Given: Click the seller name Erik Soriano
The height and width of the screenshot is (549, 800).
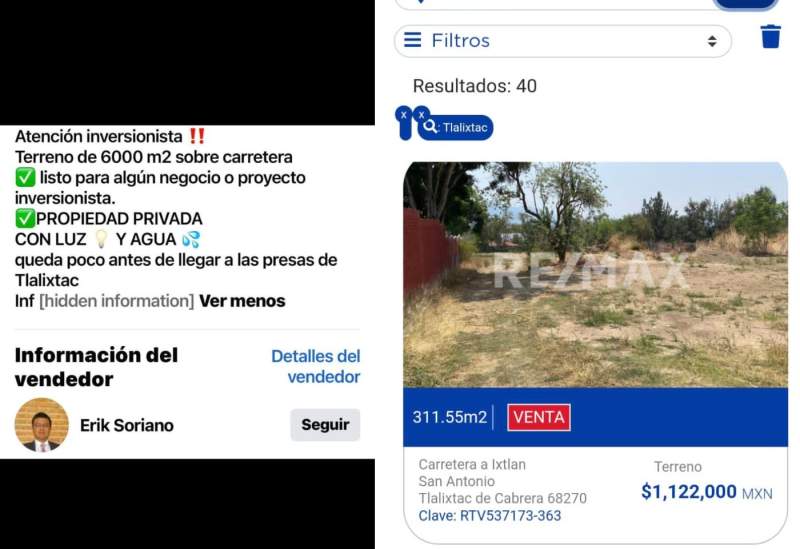Looking at the screenshot, I should coord(127,425).
